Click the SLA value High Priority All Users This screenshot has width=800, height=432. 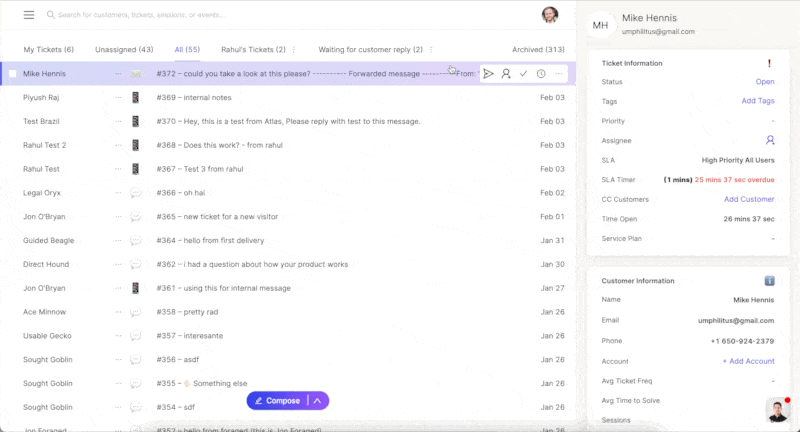(738, 160)
